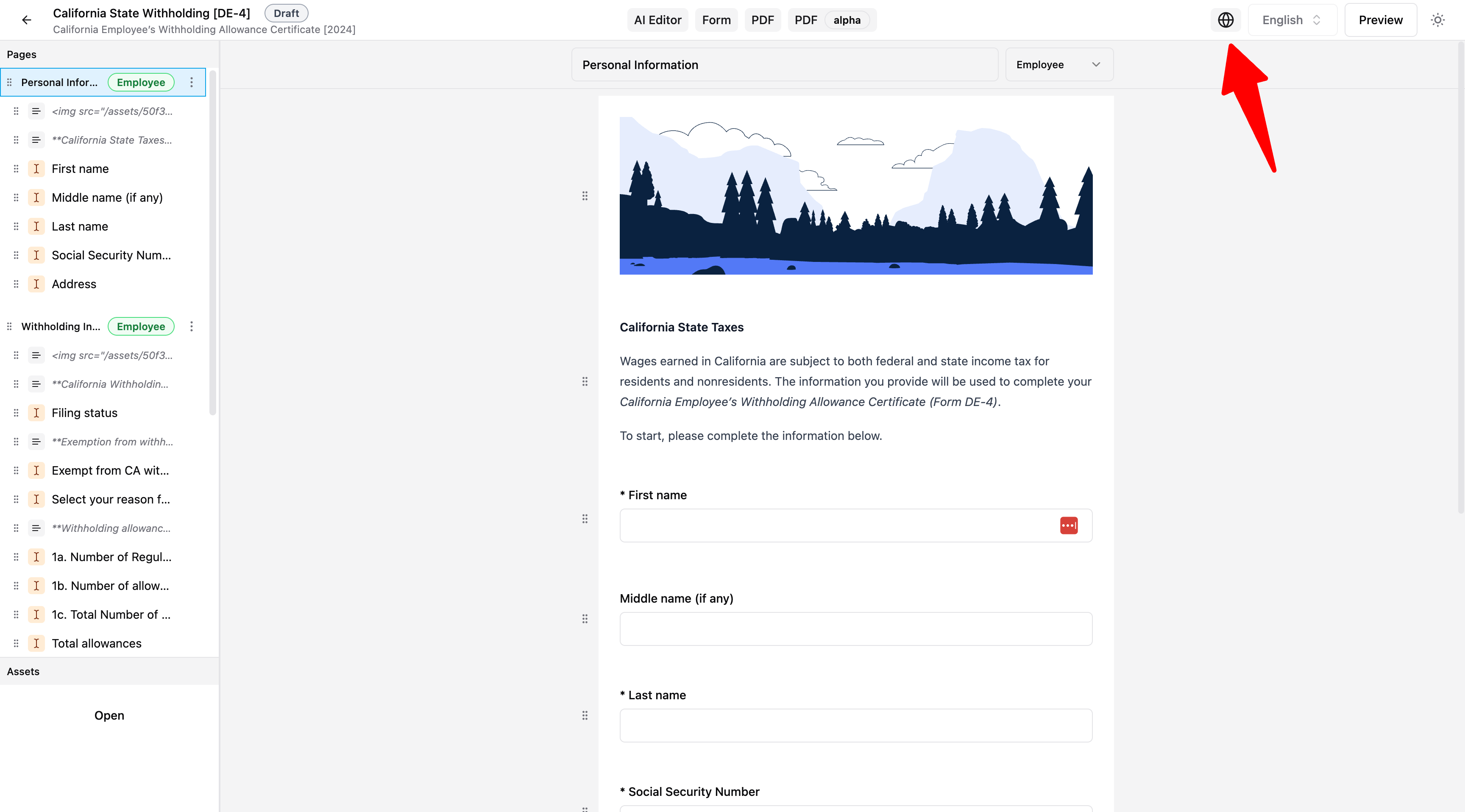The image size is (1465, 812).
Task: Click the Employee badge on Withholding Information page
Action: coord(141,326)
